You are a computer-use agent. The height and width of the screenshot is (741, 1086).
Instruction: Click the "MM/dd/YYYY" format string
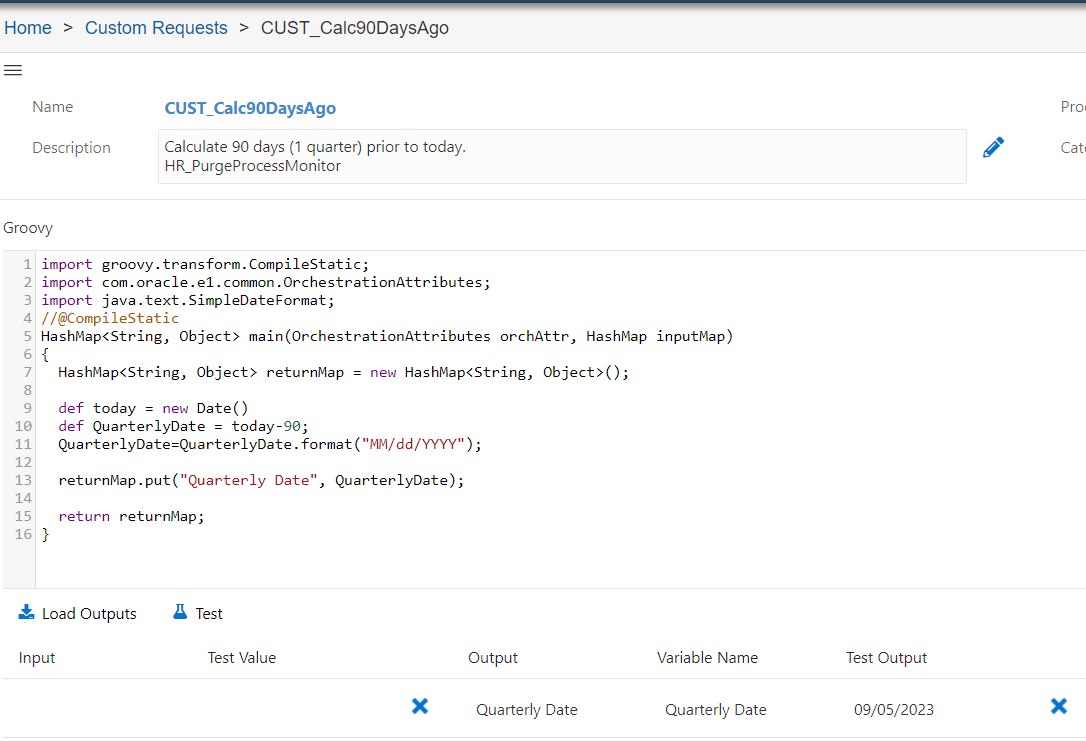click(413, 445)
